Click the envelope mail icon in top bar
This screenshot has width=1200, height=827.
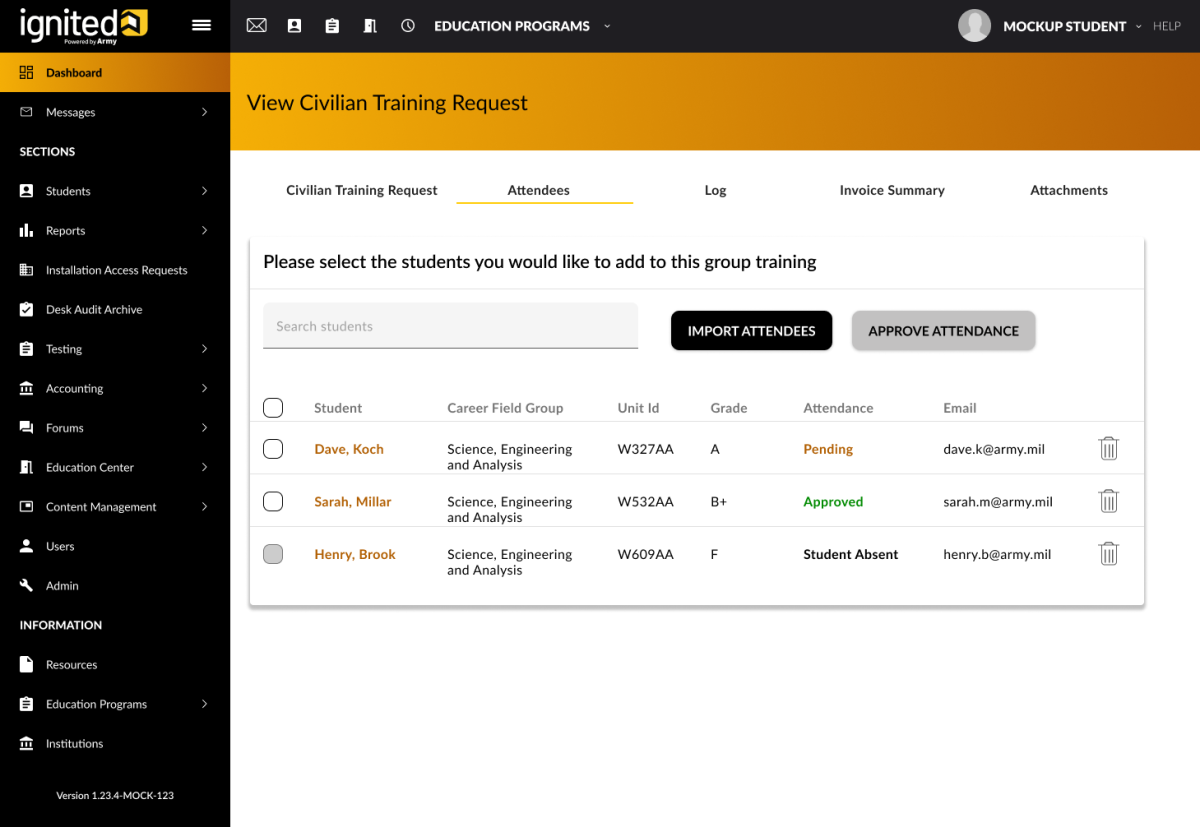256,26
